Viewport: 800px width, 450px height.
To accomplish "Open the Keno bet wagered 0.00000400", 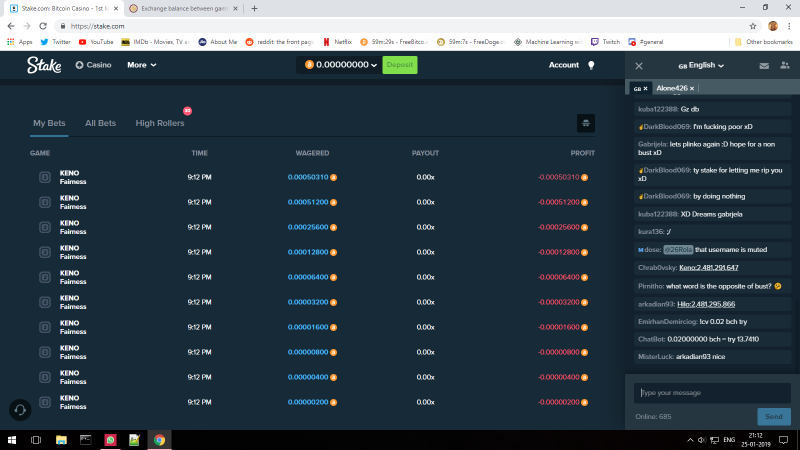I will coord(312,377).
